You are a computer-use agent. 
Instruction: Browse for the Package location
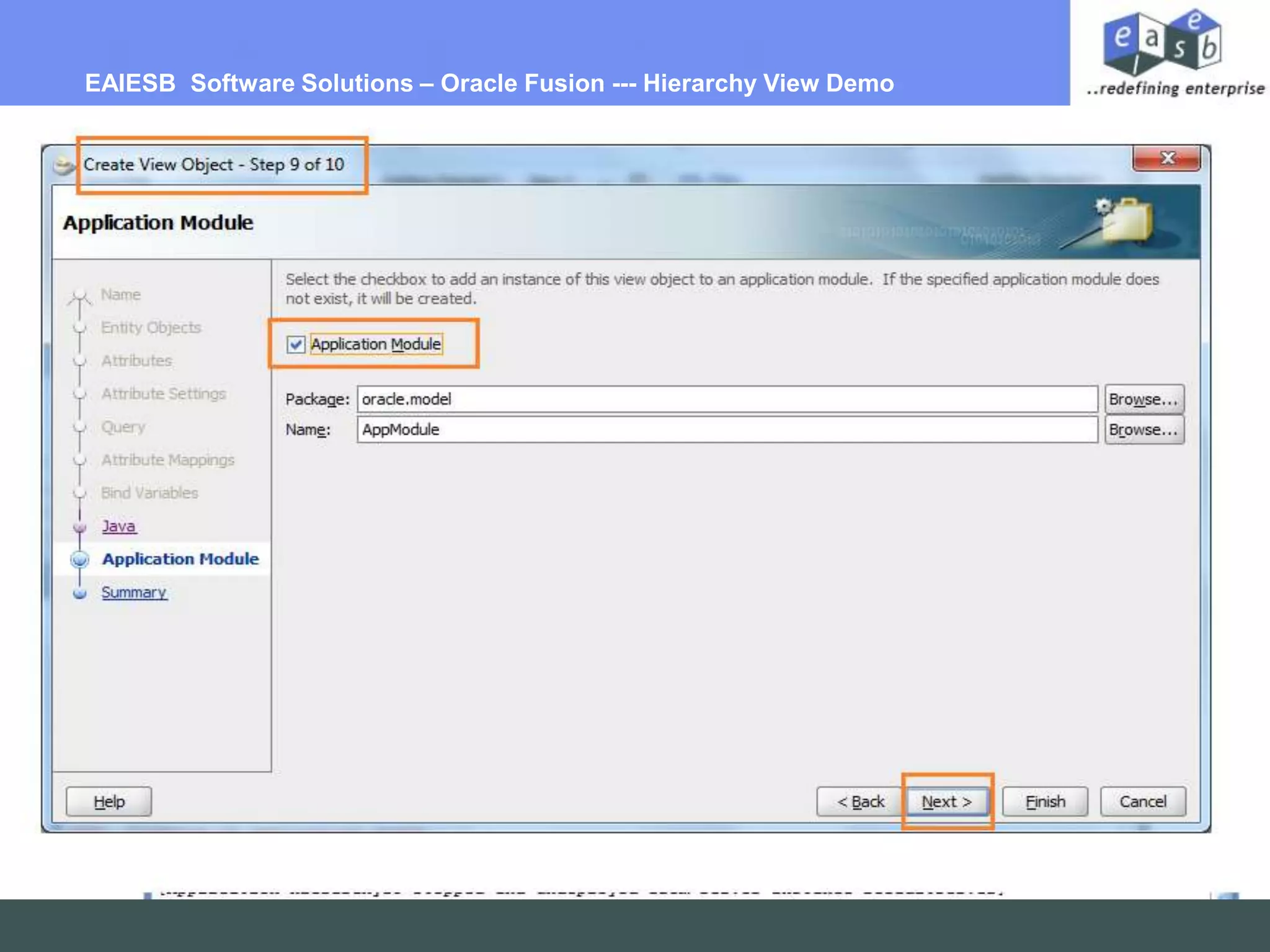click(x=1144, y=399)
